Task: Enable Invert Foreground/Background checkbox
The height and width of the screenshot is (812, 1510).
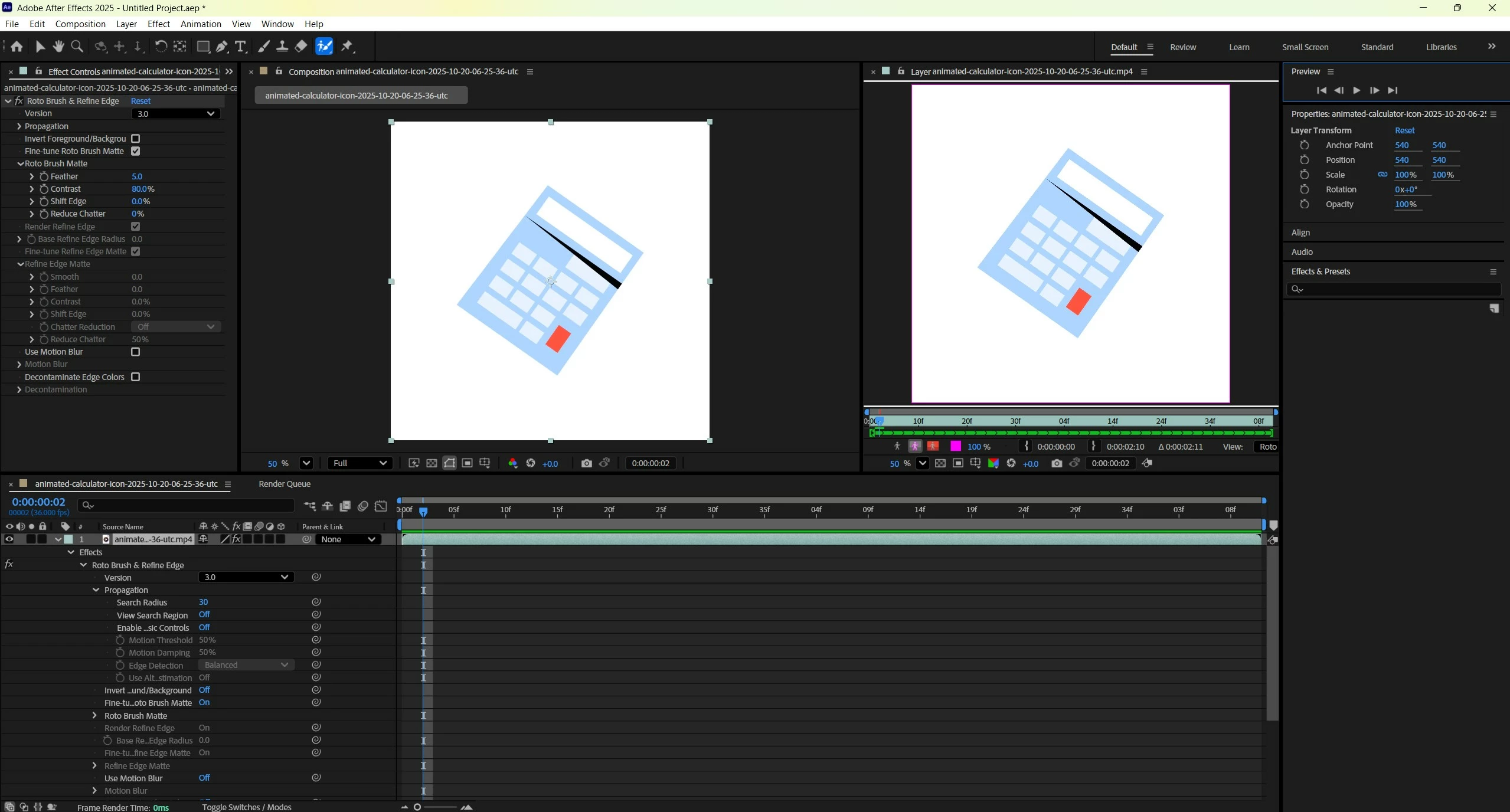Action: pyautogui.click(x=135, y=139)
